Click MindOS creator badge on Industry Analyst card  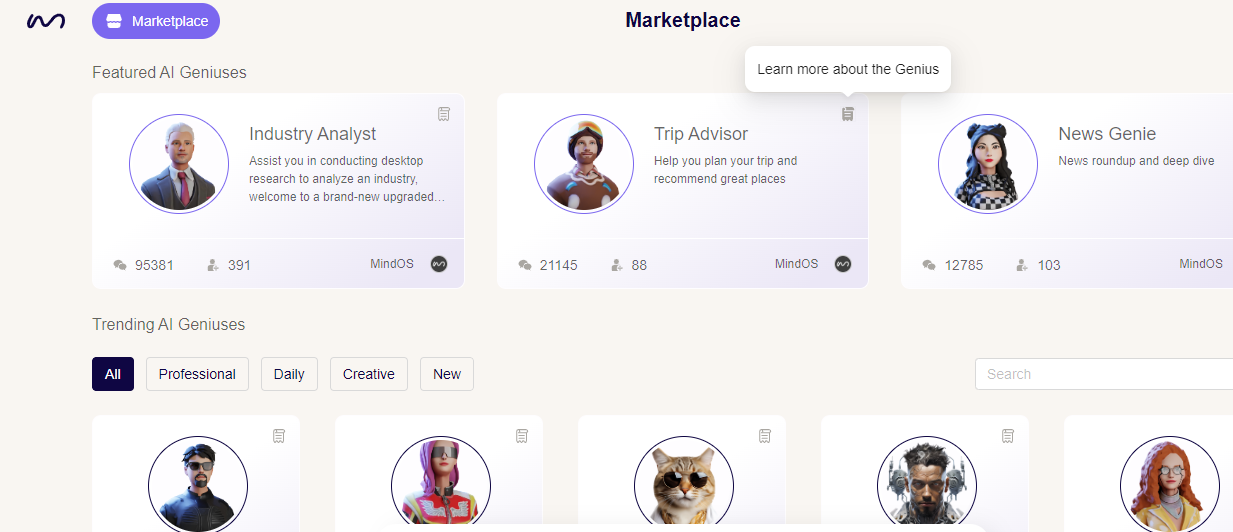439,264
